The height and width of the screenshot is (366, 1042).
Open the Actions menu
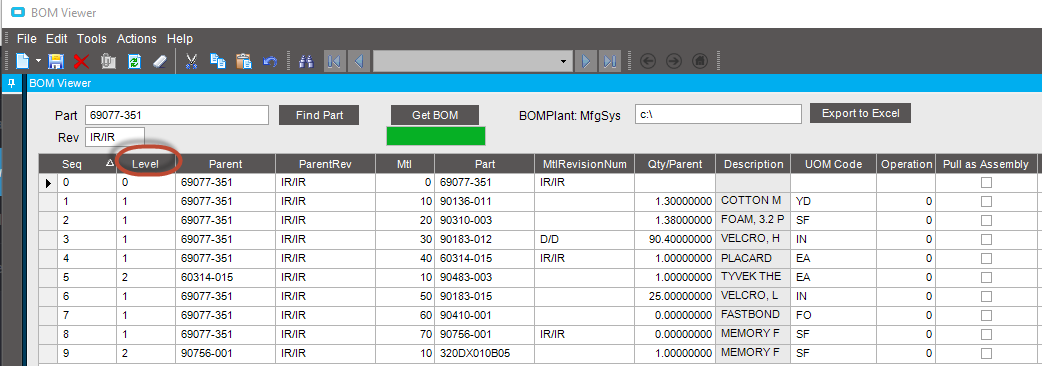[137, 39]
